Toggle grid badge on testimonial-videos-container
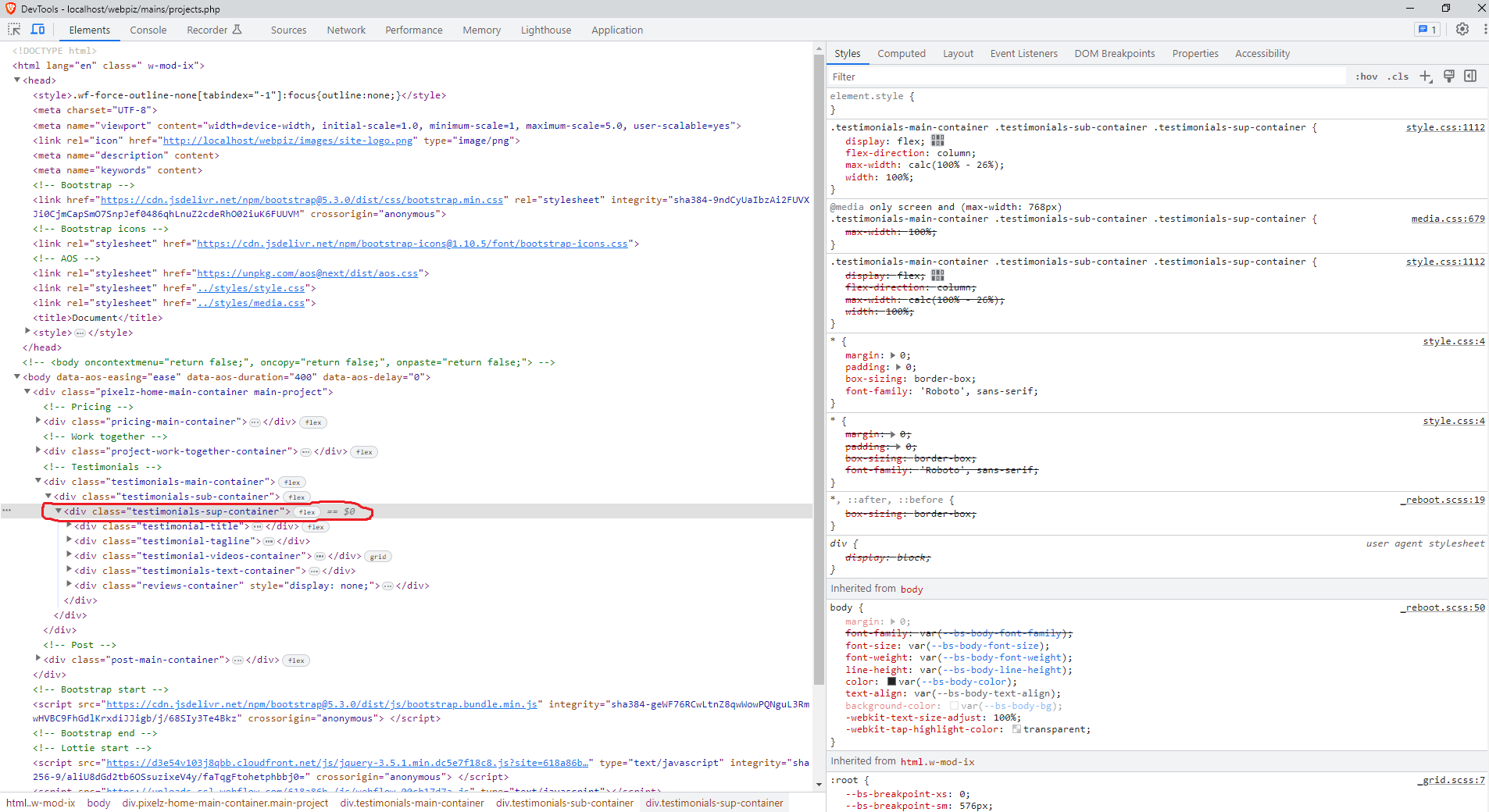The width and height of the screenshot is (1489, 812). 378,557
